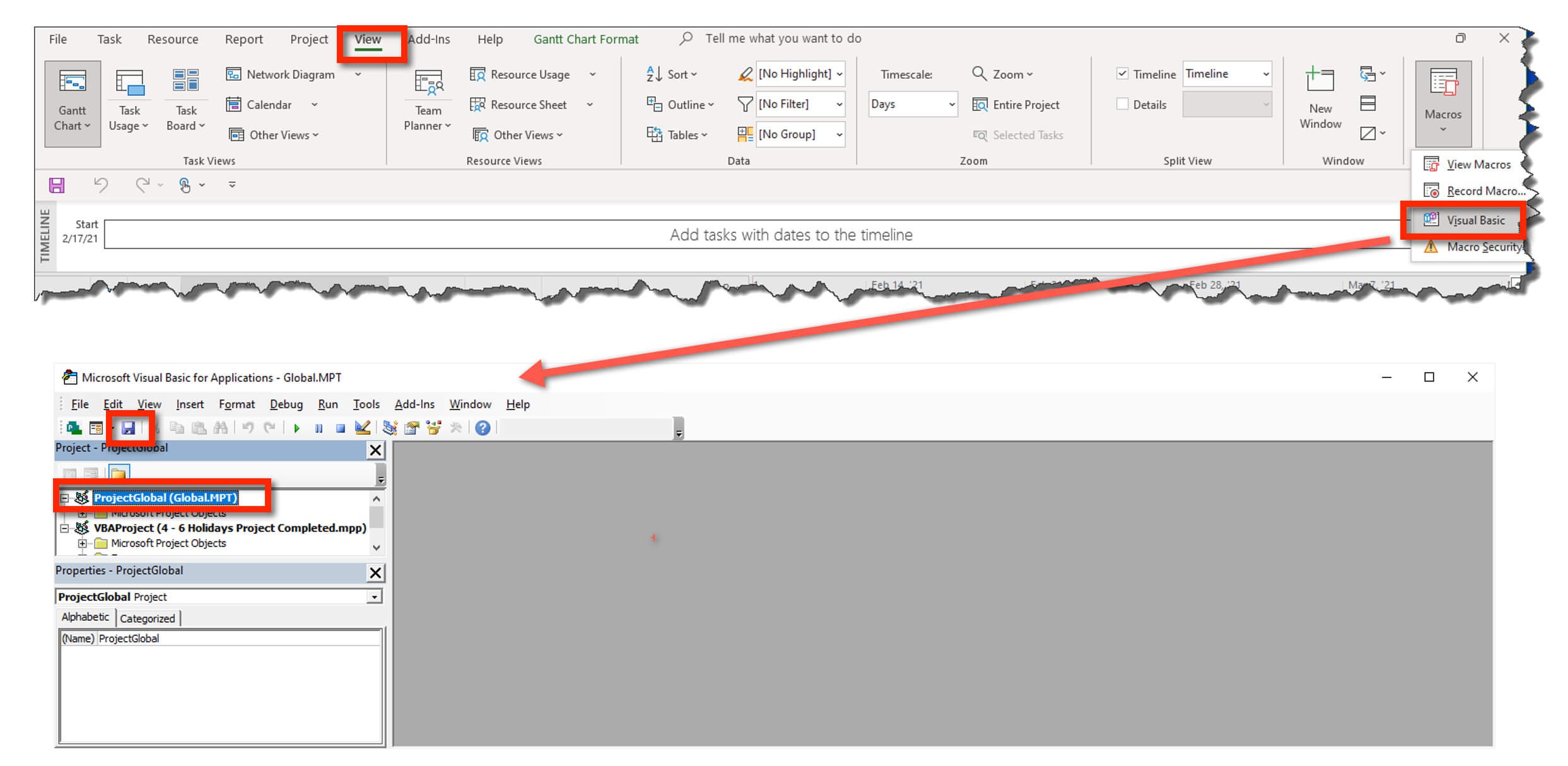1568x766 pixels.
Task: Click Toggle Folders icon in Project pane
Action: (118, 473)
